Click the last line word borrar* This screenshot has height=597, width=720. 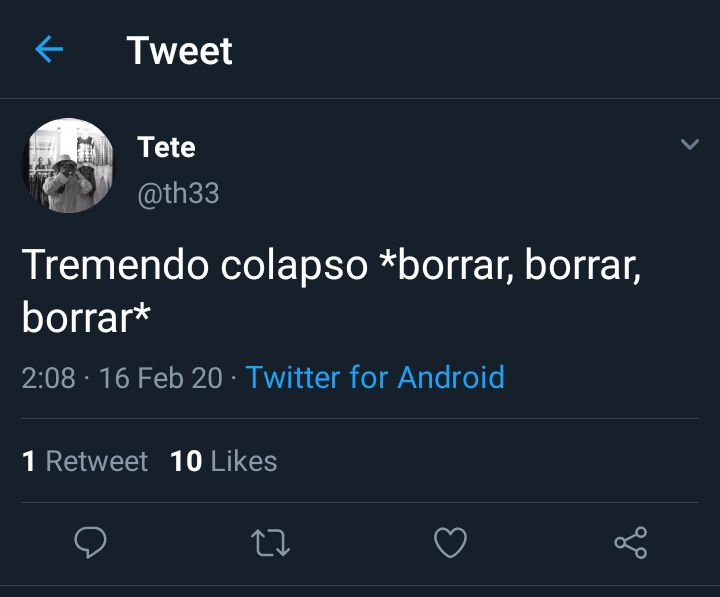point(86,318)
